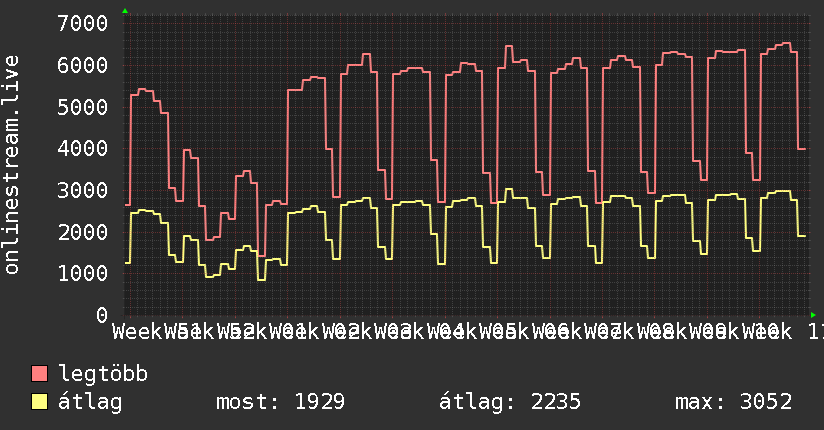Click the 4000 y-axis label

[x=83, y=148]
